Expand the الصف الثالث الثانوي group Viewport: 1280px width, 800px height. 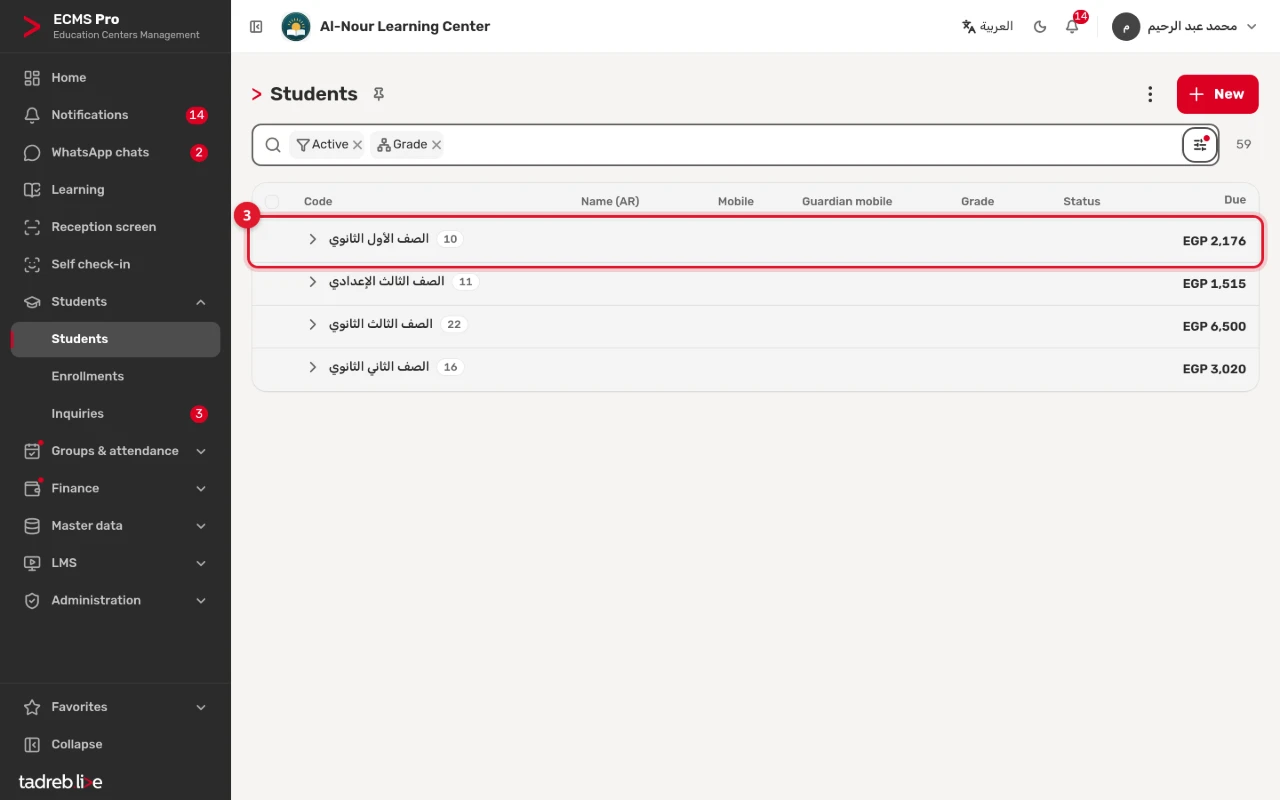312,324
